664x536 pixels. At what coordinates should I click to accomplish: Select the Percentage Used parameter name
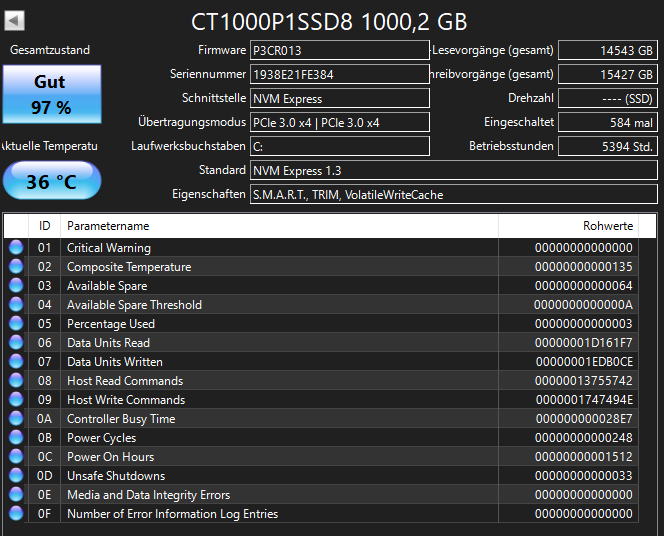pyautogui.click(x=111, y=324)
